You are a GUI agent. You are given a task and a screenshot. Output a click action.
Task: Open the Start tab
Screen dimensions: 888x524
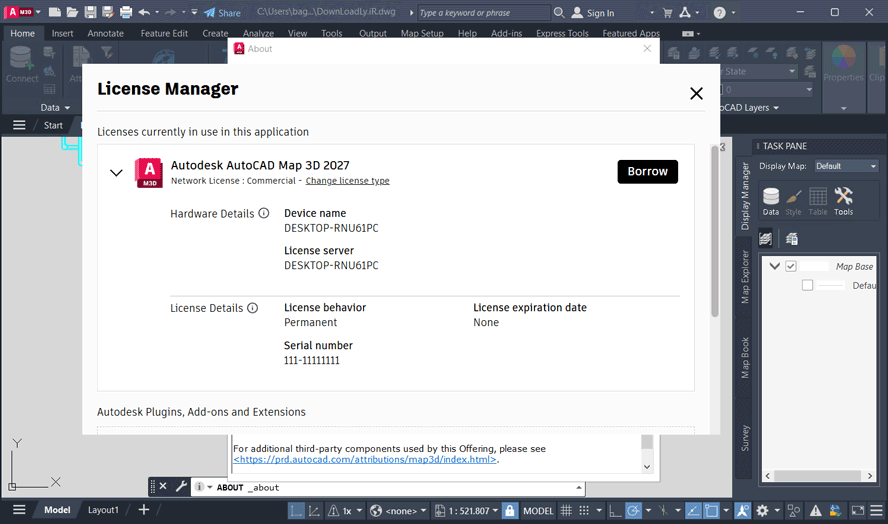pos(53,125)
